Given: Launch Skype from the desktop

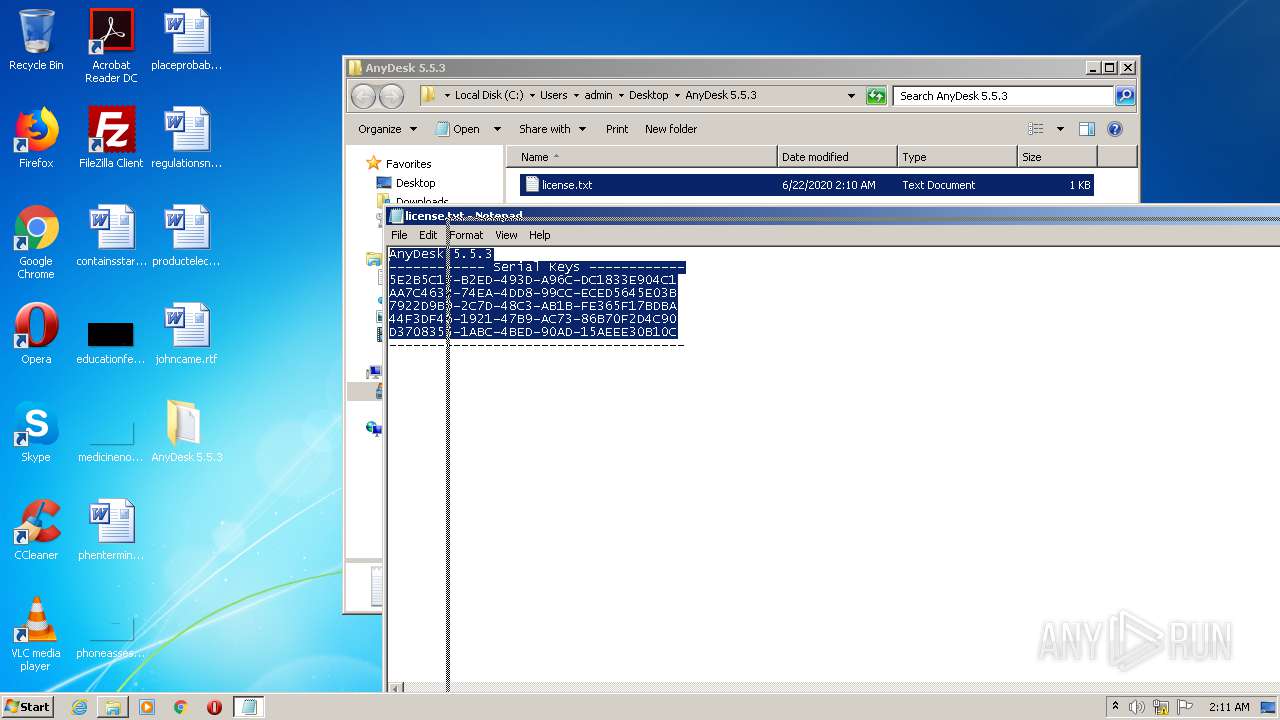Looking at the screenshot, I should [36, 432].
